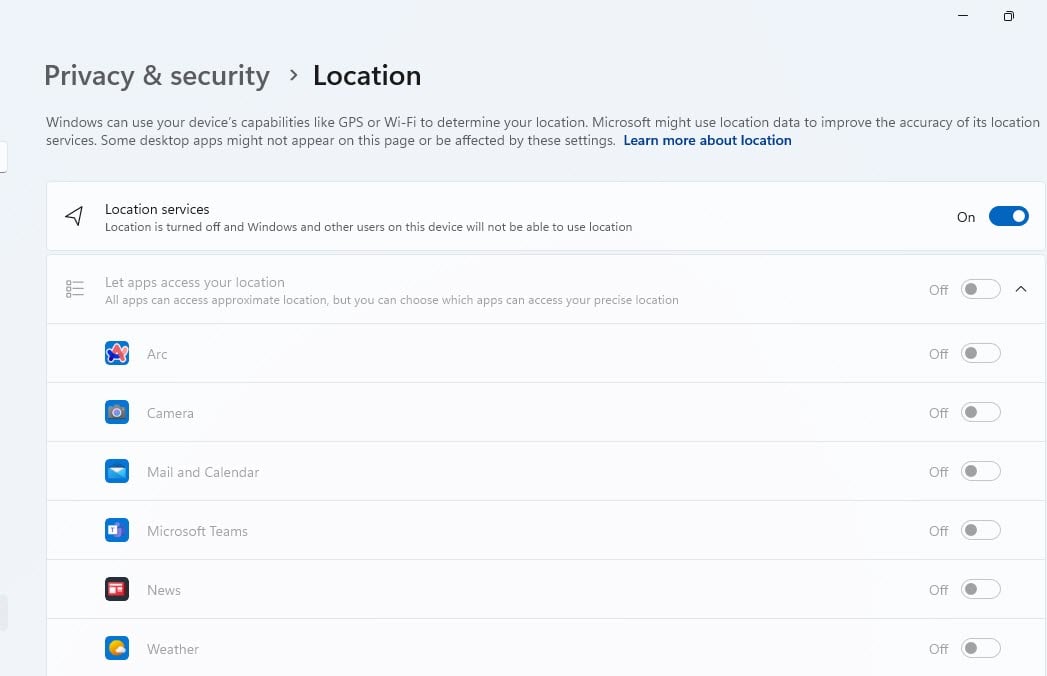Image resolution: width=1047 pixels, height=676 pixels.
Task: Select the Mail and Calendar name
Action: point(203,472)
